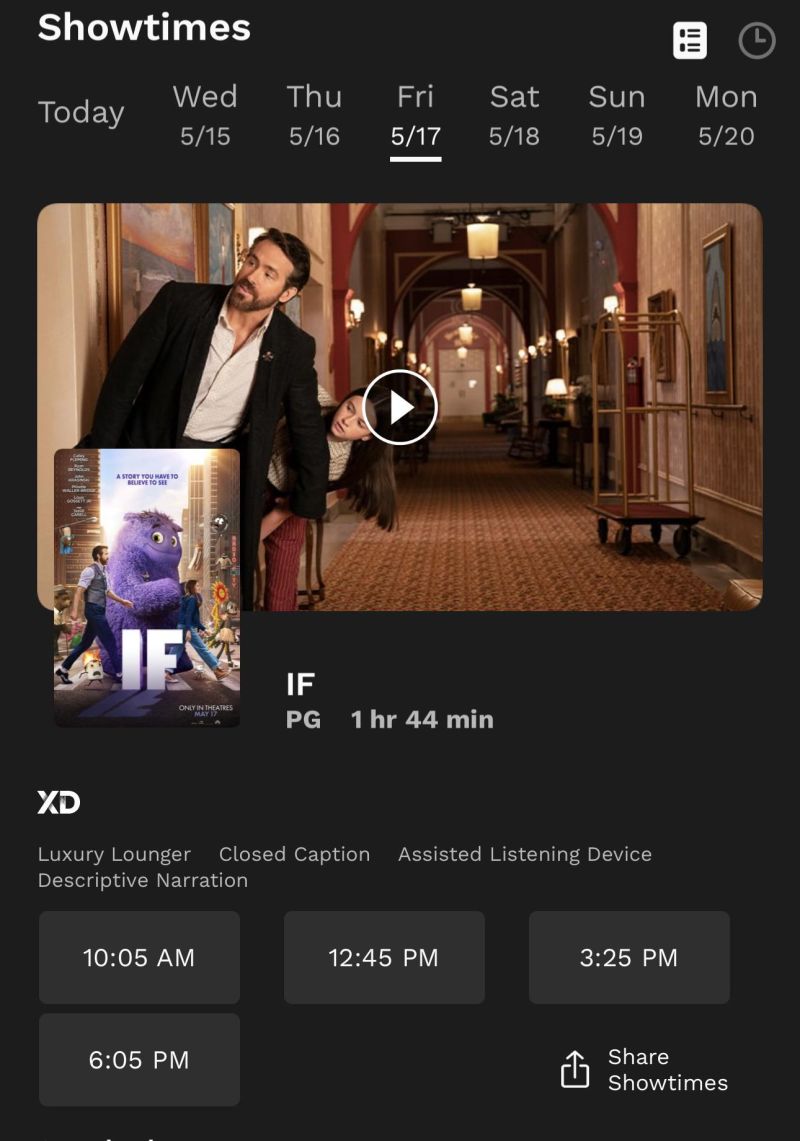The width and height of the screenshot is (800, 1141).
Task: Choose the 6:05 PM showtime
Action: tap(139, 1060)
